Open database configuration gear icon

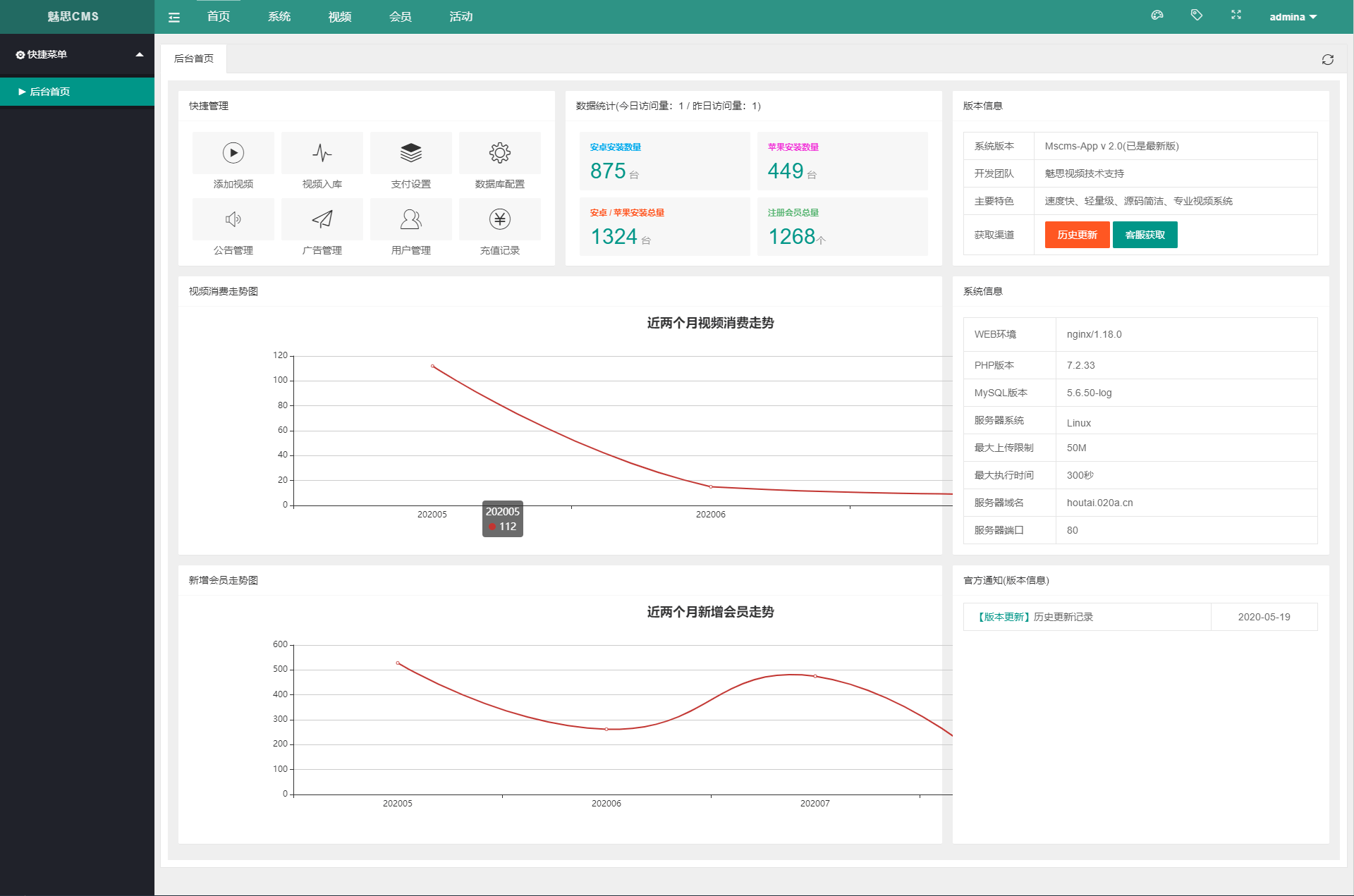point(500,153)
